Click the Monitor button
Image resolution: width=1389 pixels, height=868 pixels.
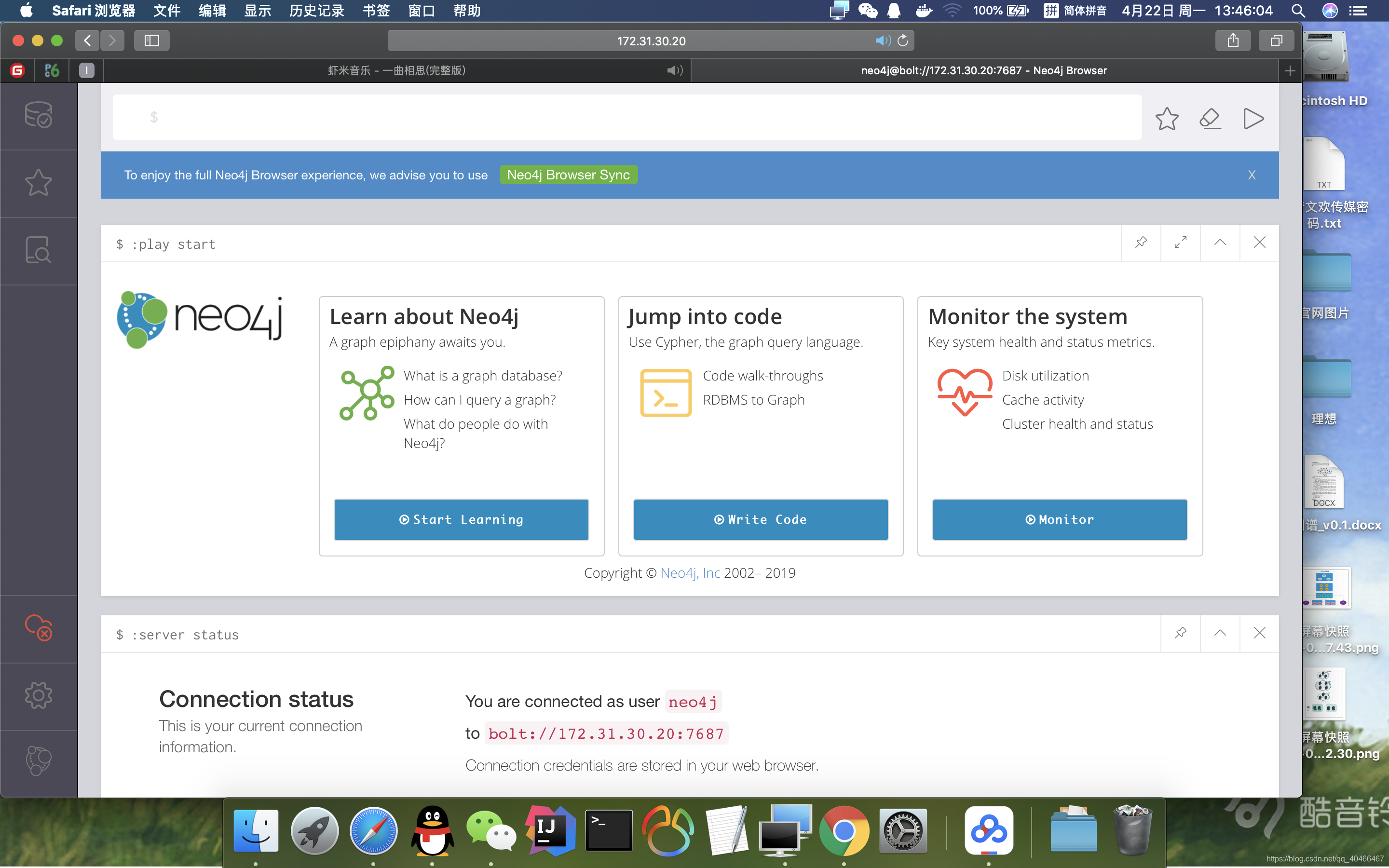tap(1060, 519)
